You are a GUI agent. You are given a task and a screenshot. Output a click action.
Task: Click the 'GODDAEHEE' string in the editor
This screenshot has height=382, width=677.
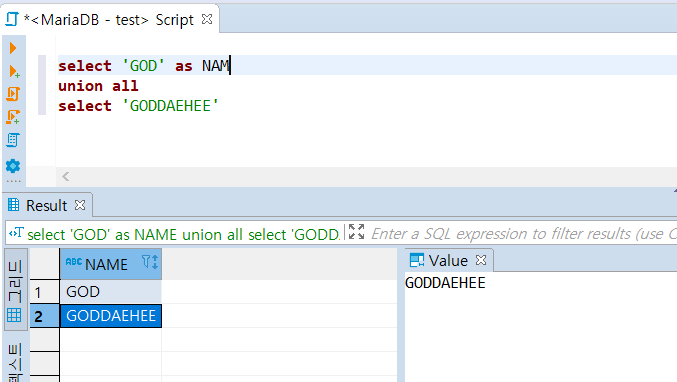click(x=170, y=106)
